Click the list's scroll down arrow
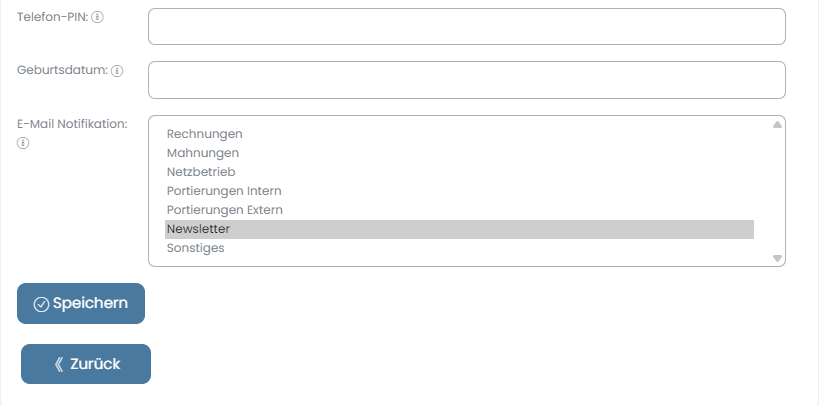819x405 pixels. pos(777,258)
